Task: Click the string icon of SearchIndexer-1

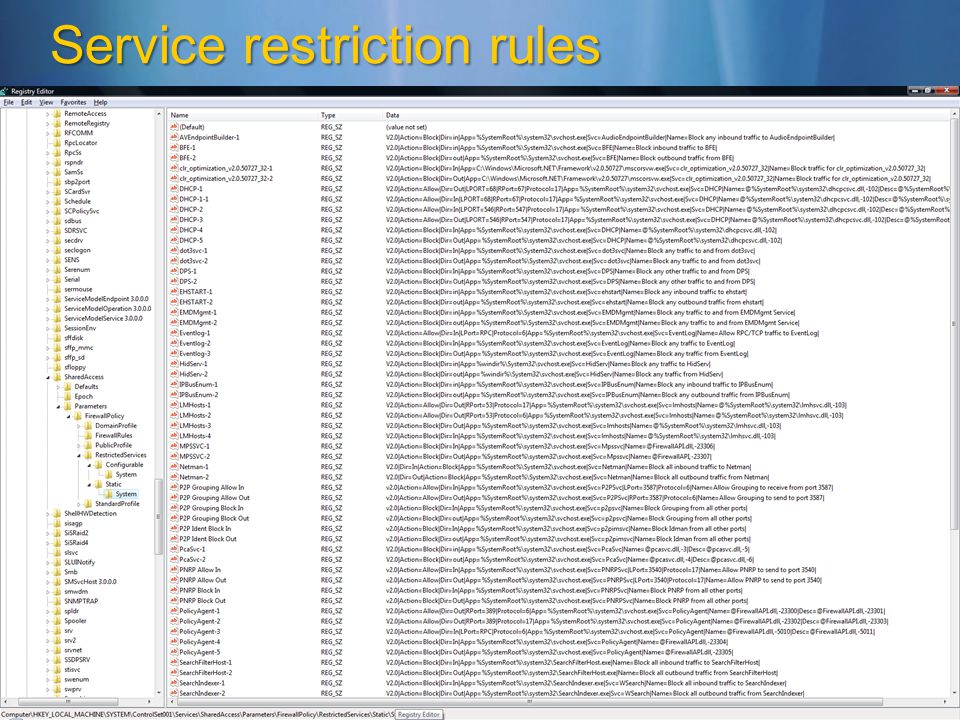Action: 174,683
